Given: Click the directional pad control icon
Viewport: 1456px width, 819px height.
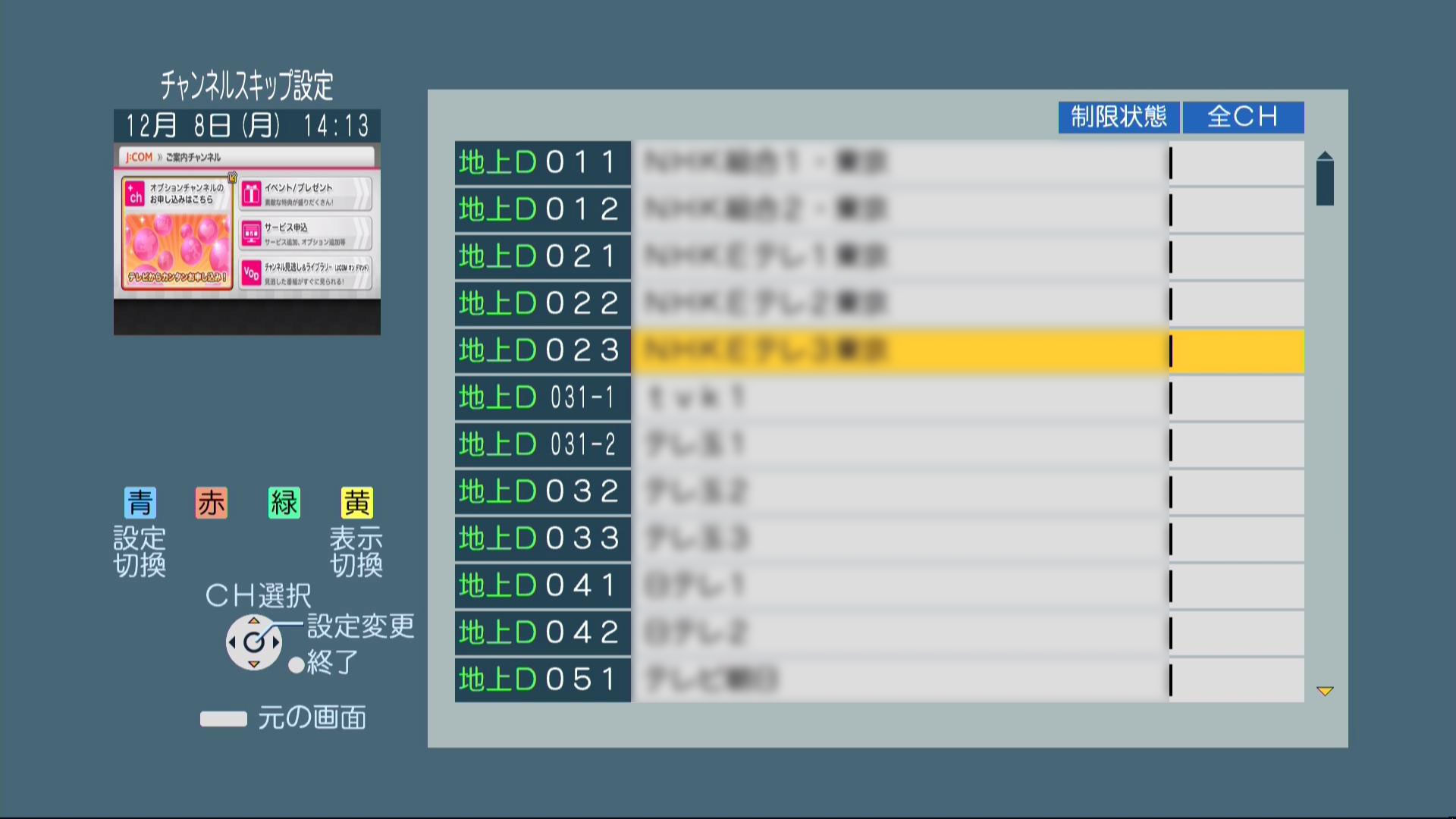Looking at the screenshot, I should pos(254,642).
